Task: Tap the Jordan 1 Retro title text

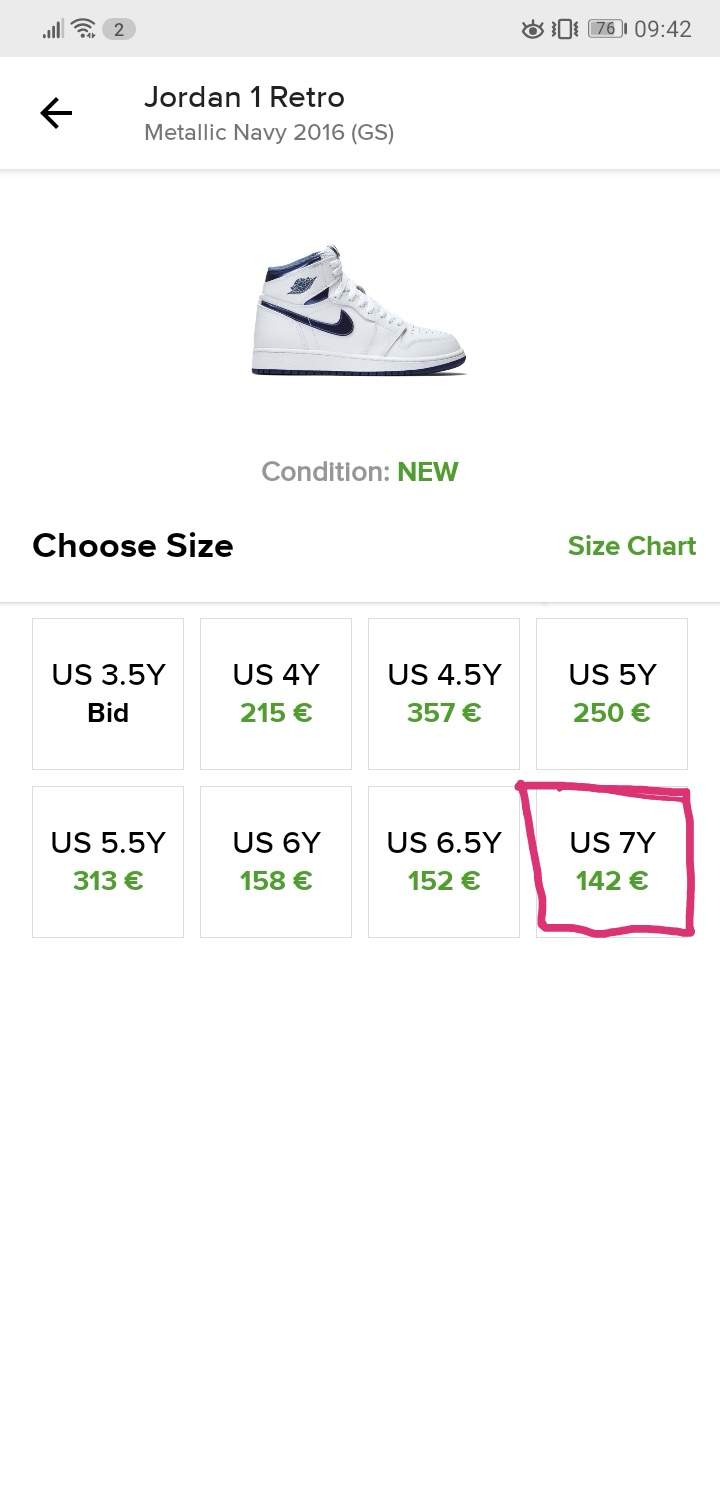Action: [x=245, y=97]
